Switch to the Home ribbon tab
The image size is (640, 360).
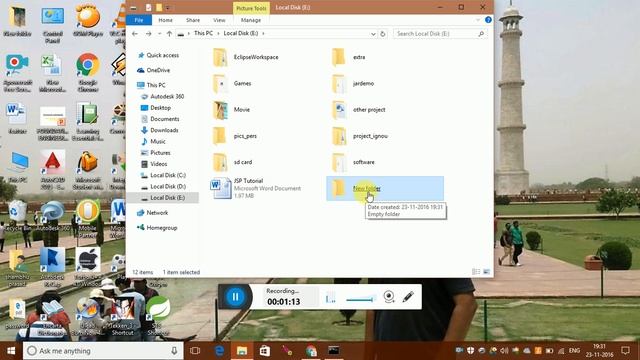pos(165,20)
